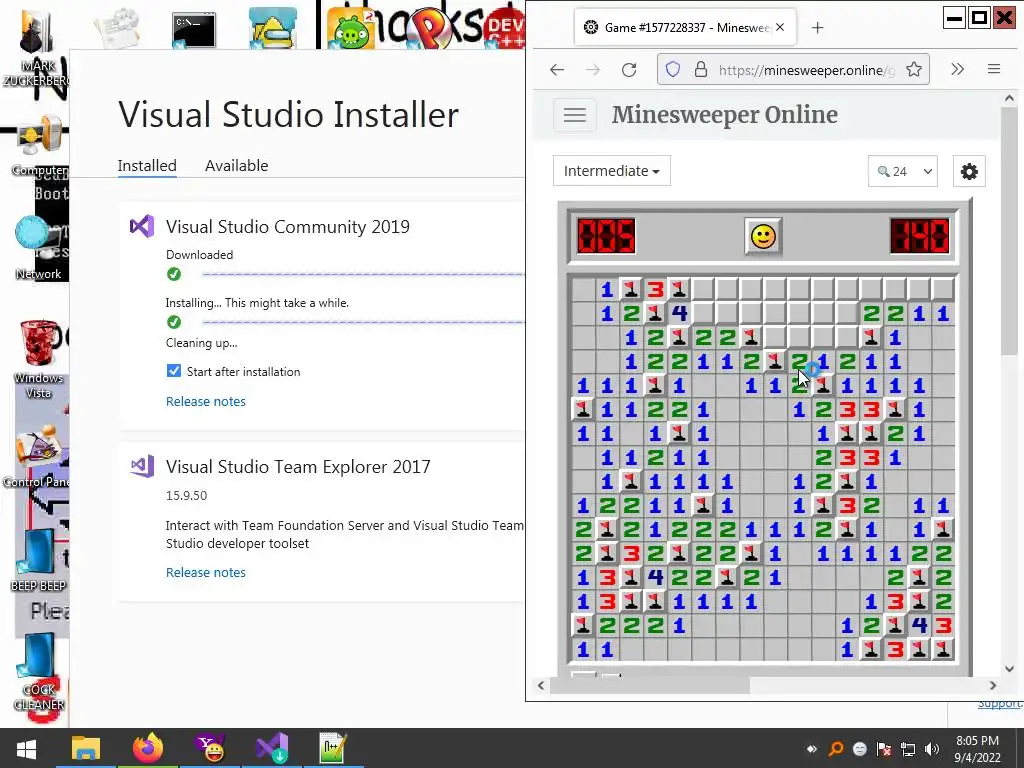Image resolution: width=1024 pixels, height=768 pixels.
Task: Click the mine counter display
Action: tap(606, 236)
